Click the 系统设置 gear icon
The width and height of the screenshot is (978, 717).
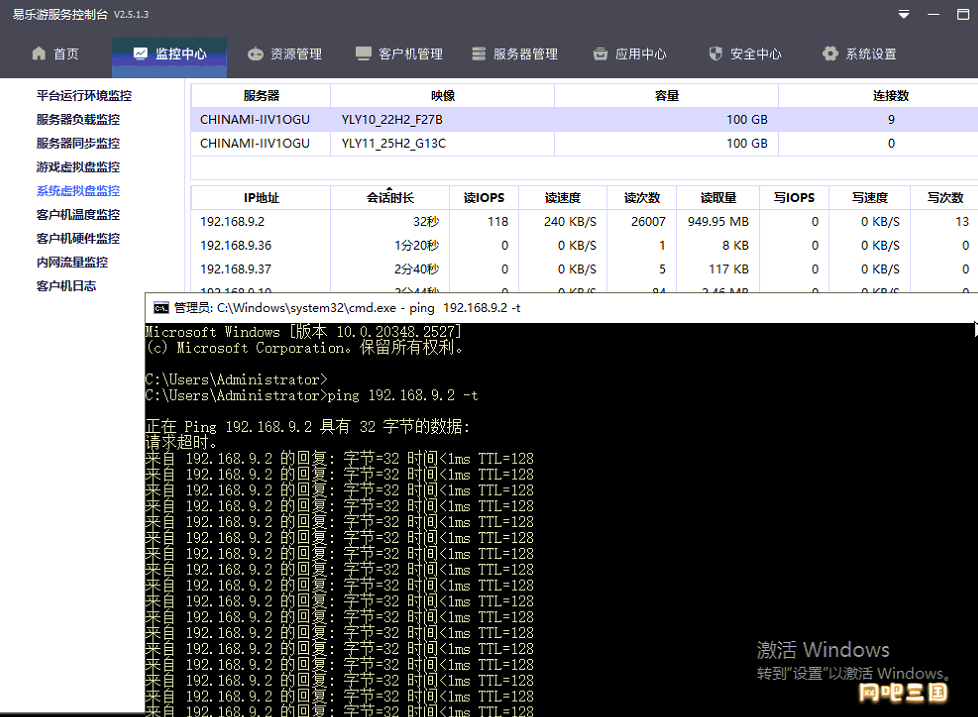coord(830,54)
